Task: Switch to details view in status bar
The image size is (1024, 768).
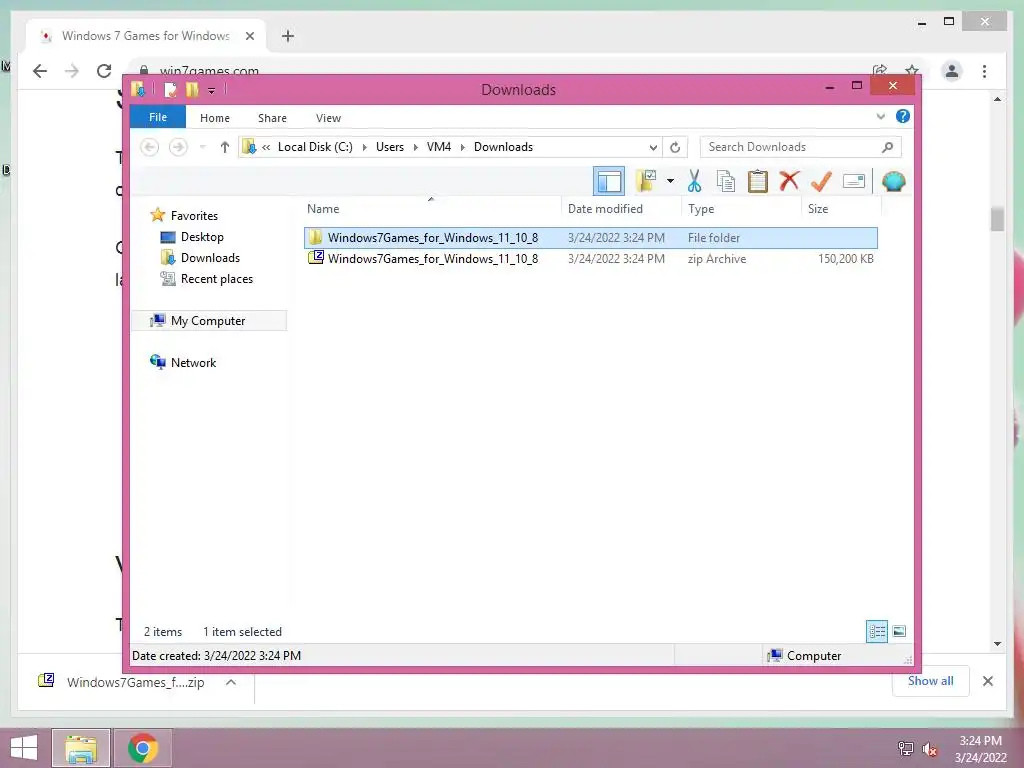Action: 876,632
